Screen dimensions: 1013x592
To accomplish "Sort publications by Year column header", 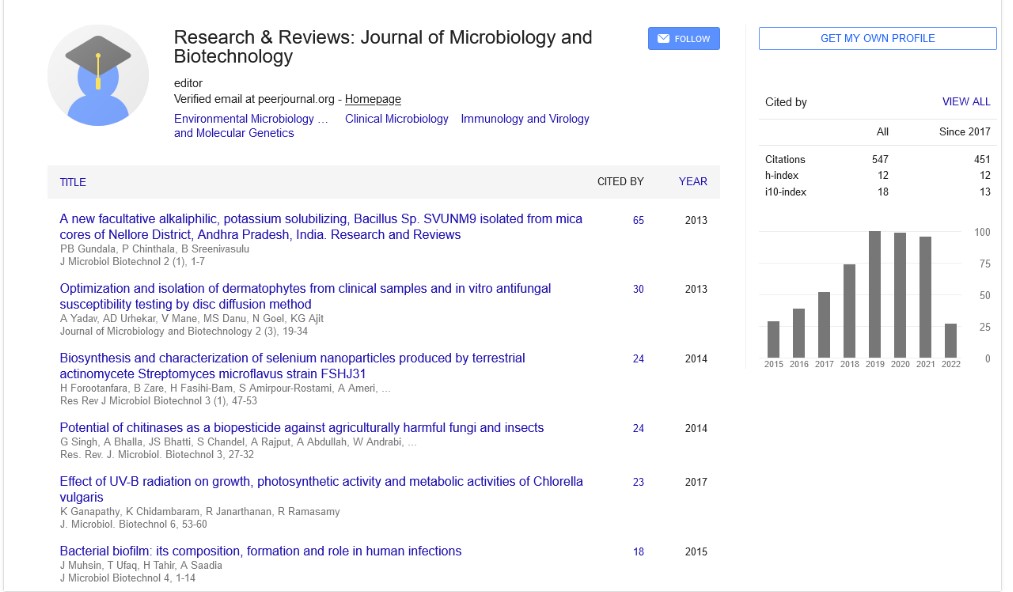I will (x=692, y=182).
